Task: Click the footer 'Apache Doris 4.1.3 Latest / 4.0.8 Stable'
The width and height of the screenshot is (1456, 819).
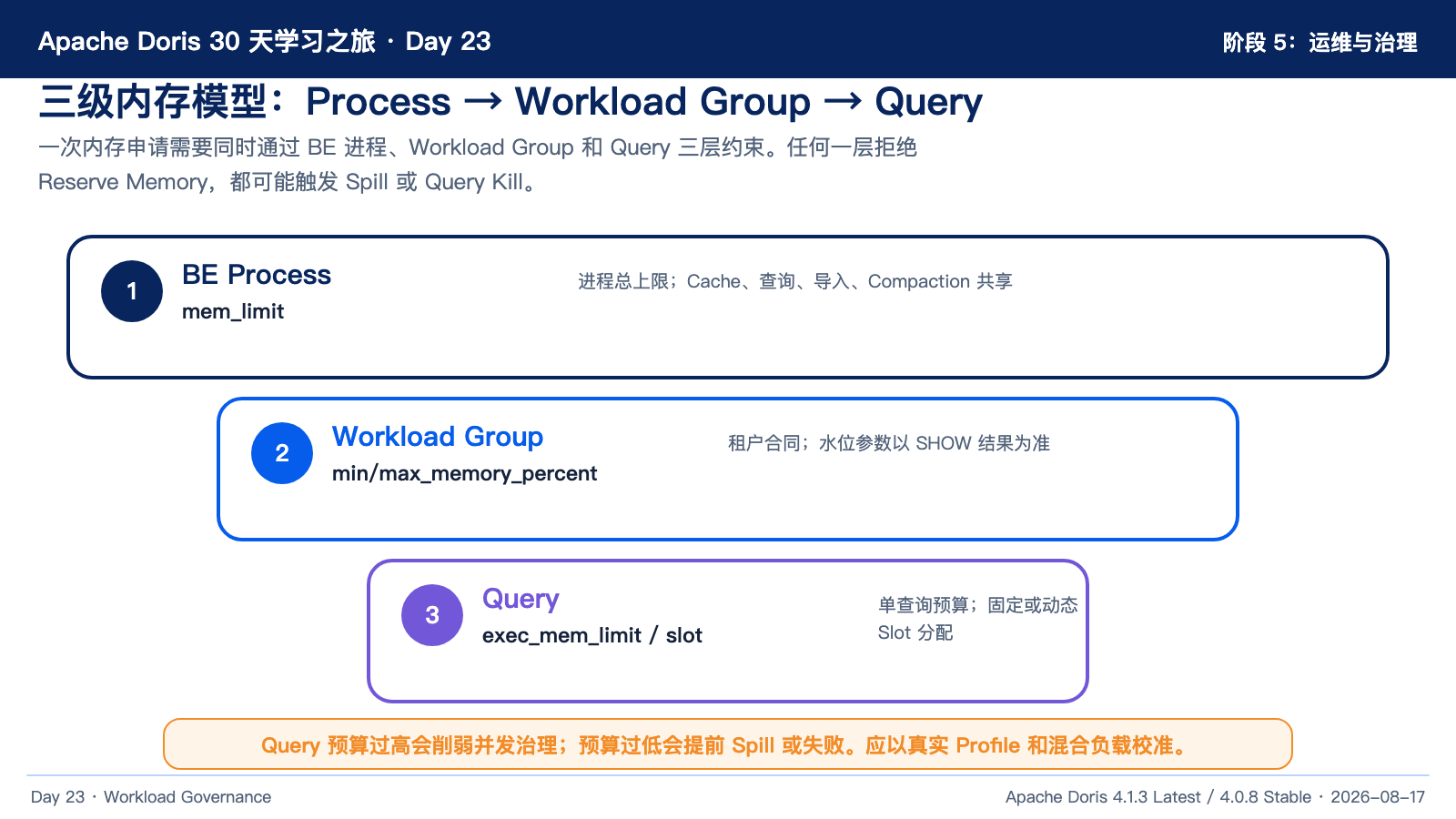Action: [x=1158, y=797]
